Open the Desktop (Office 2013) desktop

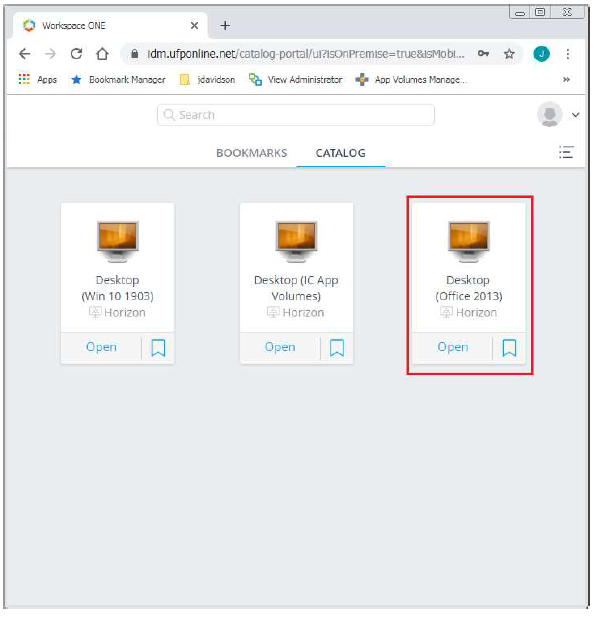click(452, 347)
